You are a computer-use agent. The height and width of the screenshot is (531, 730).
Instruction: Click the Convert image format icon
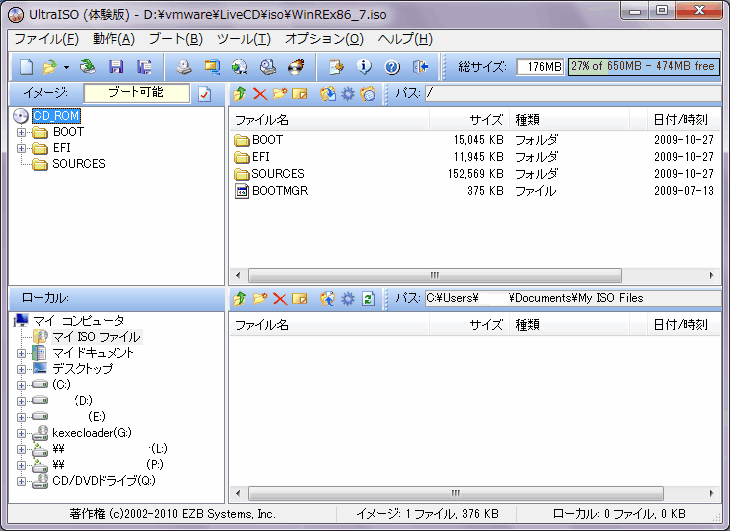click(212, 67)
